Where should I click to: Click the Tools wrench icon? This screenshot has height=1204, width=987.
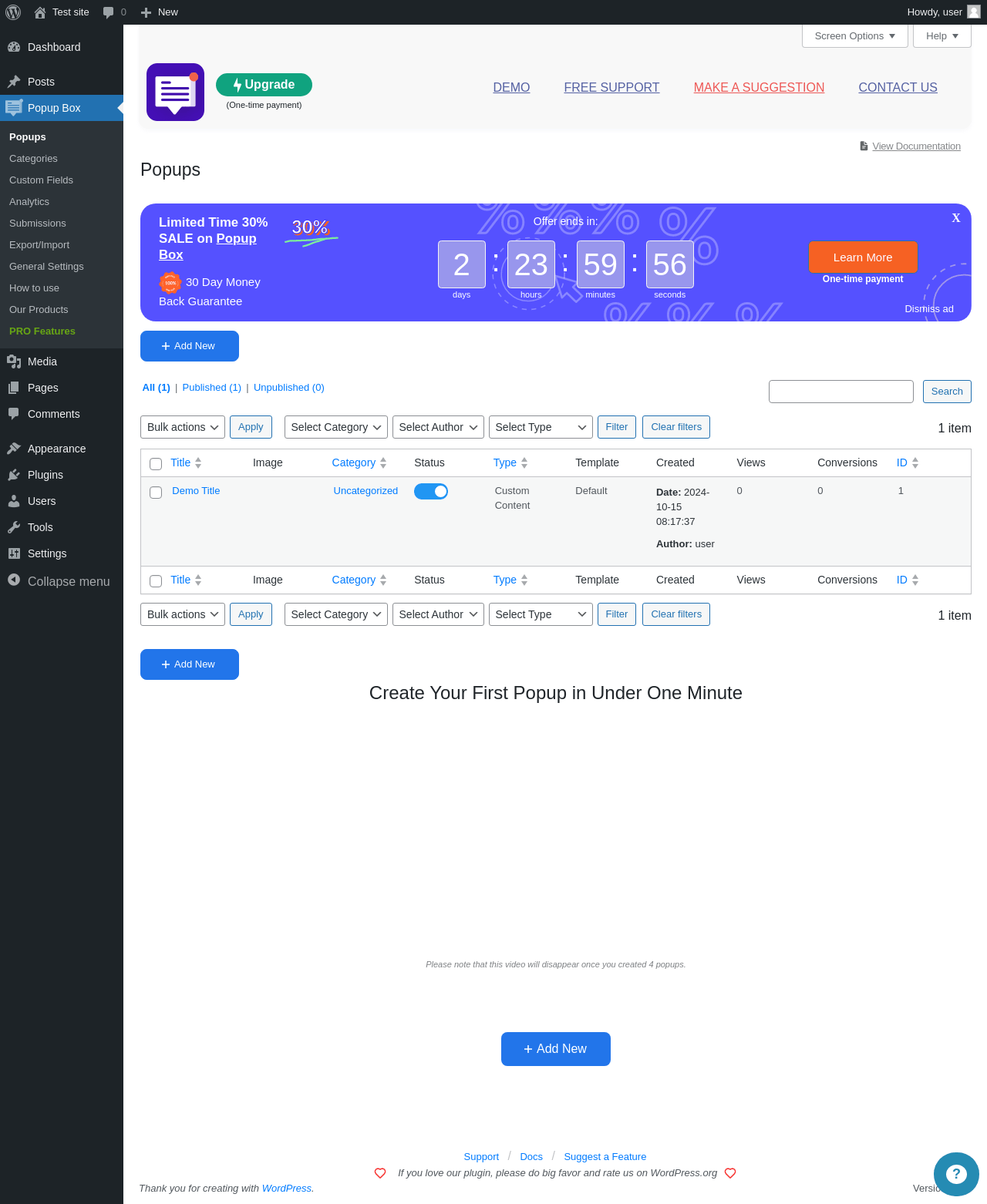point(14,527)
